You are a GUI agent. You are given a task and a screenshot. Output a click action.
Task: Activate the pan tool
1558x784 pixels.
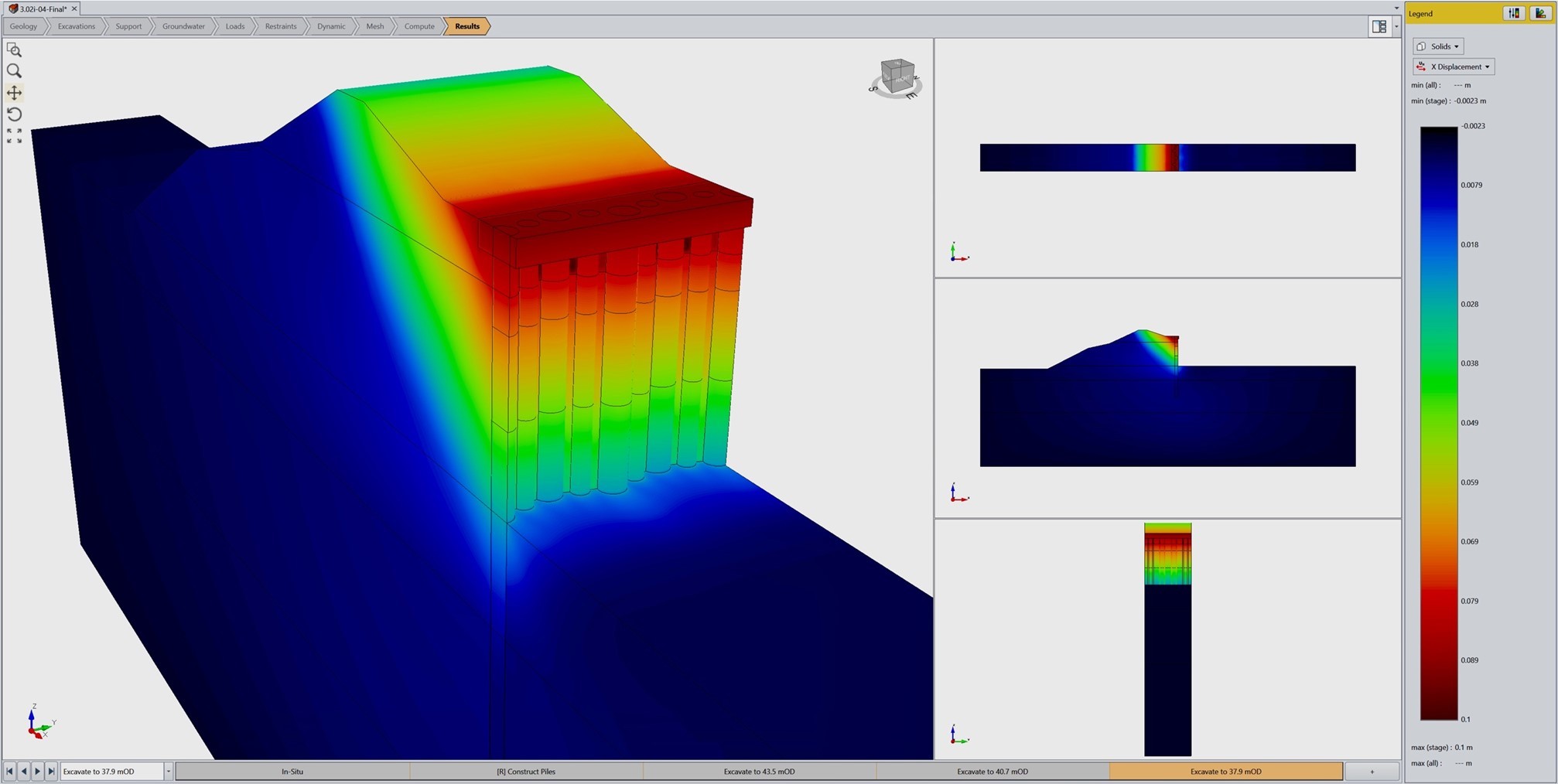[14, 93]
